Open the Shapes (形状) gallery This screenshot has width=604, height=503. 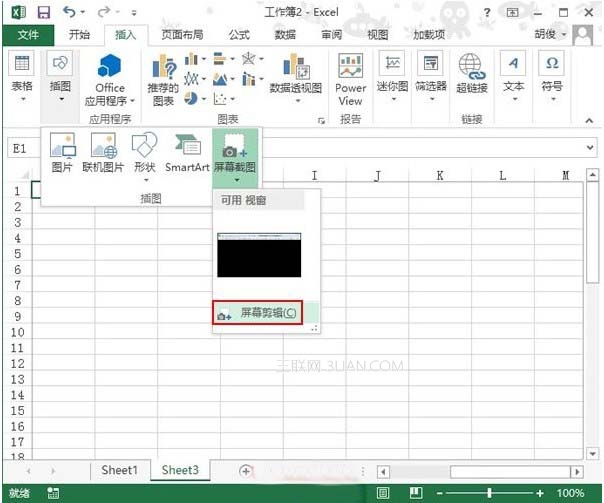click(x=145, y=157)
